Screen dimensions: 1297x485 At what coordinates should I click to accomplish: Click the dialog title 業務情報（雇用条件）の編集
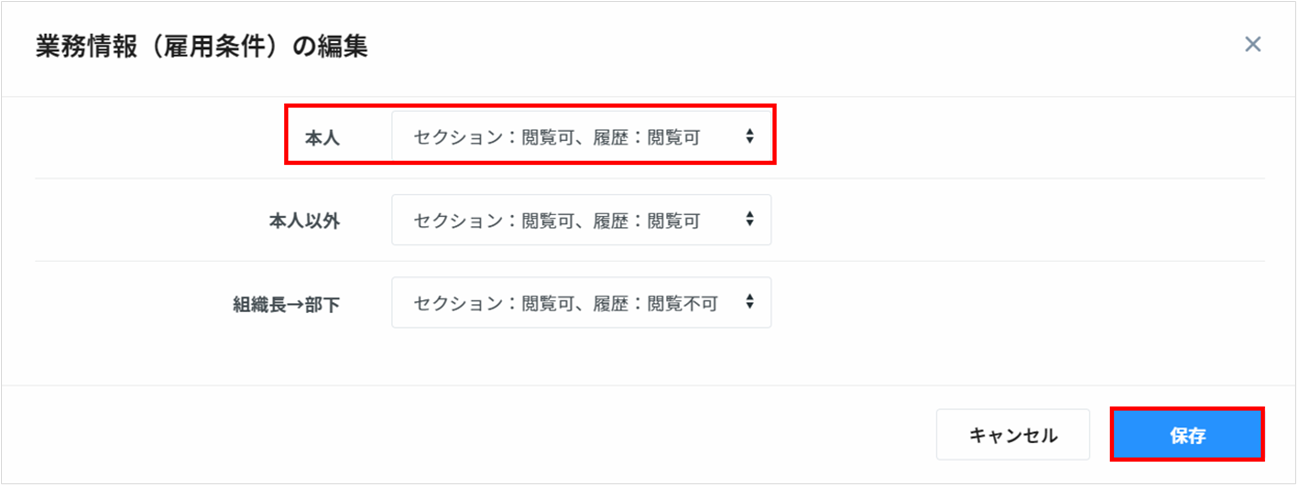pos(201,46)
